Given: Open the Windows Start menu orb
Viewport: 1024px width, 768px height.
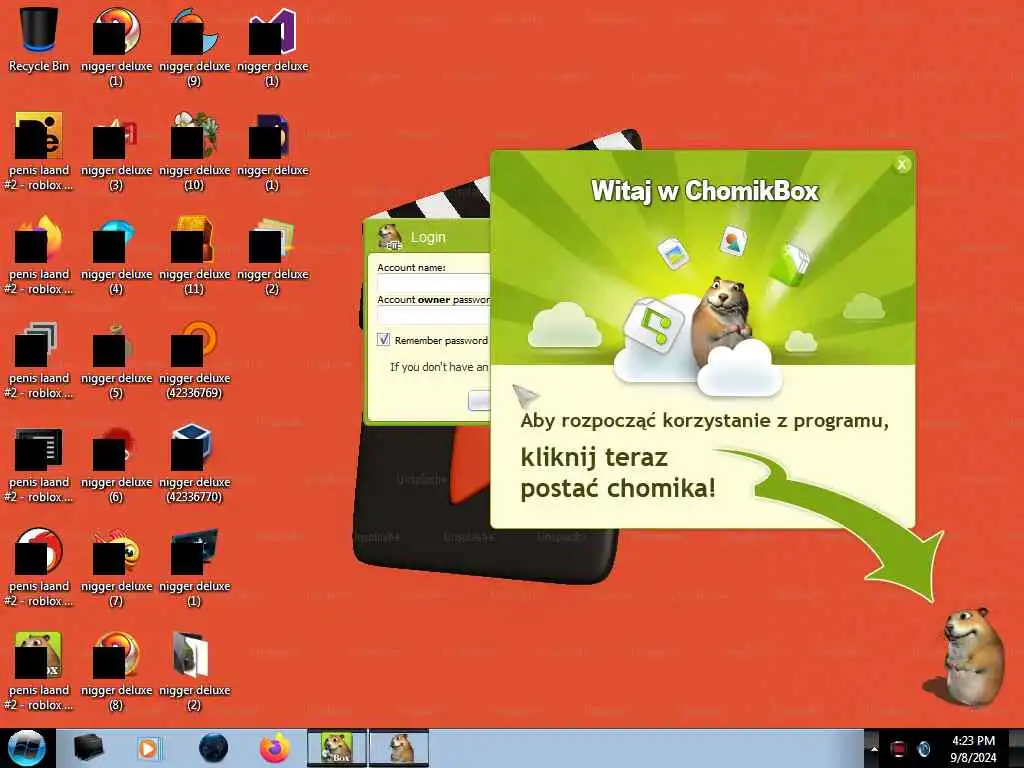Looking at the screenshot, I should coord(26,748).
